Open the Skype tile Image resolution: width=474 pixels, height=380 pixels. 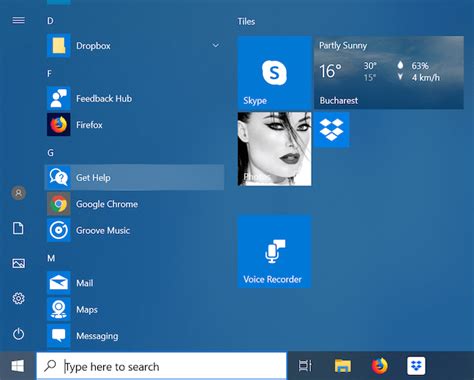coord(274,73)
